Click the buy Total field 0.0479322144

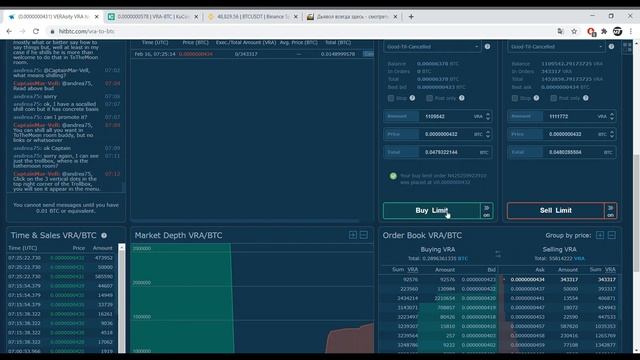pos(437,152)
